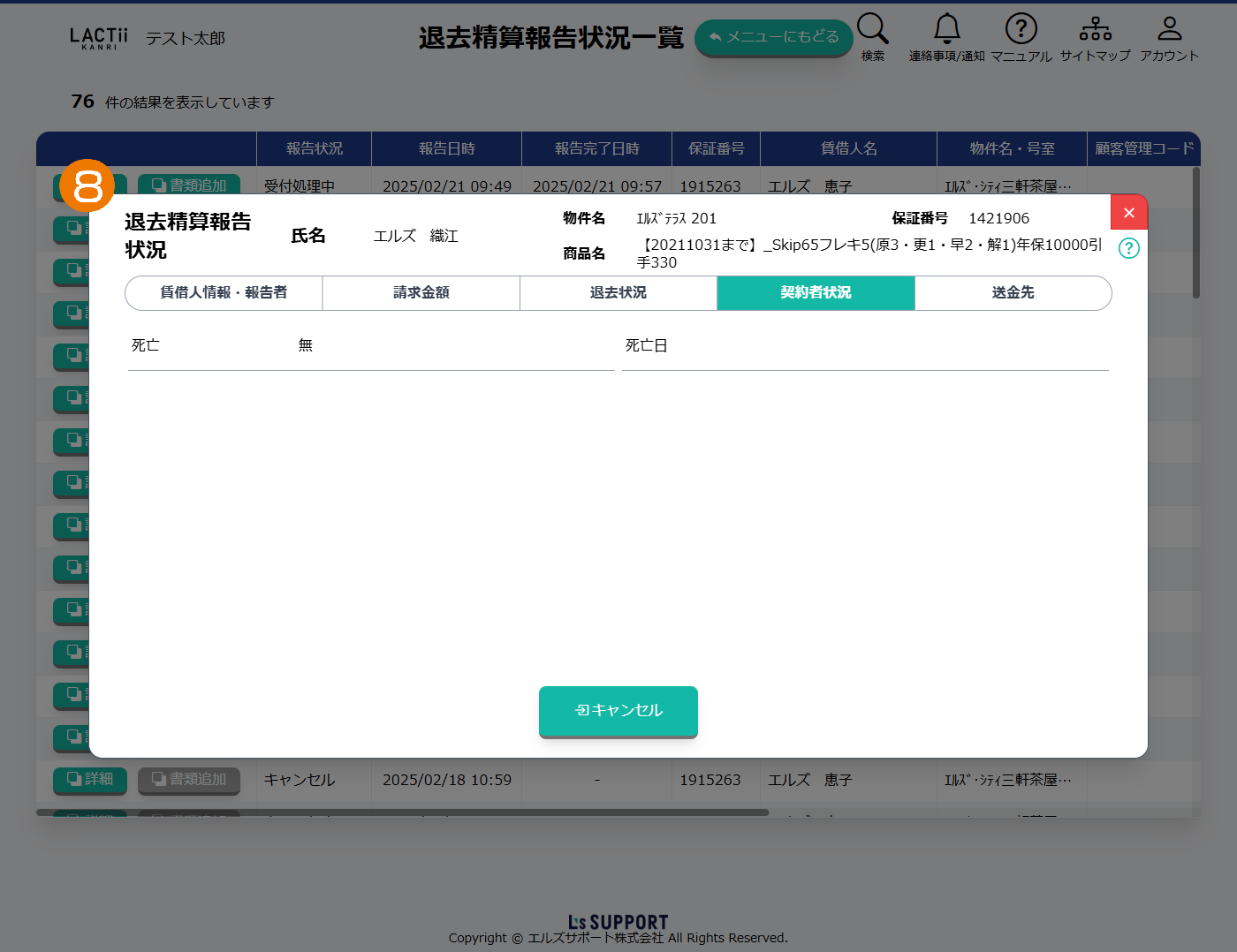This screenshot has height=952, width=1237.
Task: Click the Ls SUPPORT footer logo
Action: pyautogui.click(x=618, y=923)
